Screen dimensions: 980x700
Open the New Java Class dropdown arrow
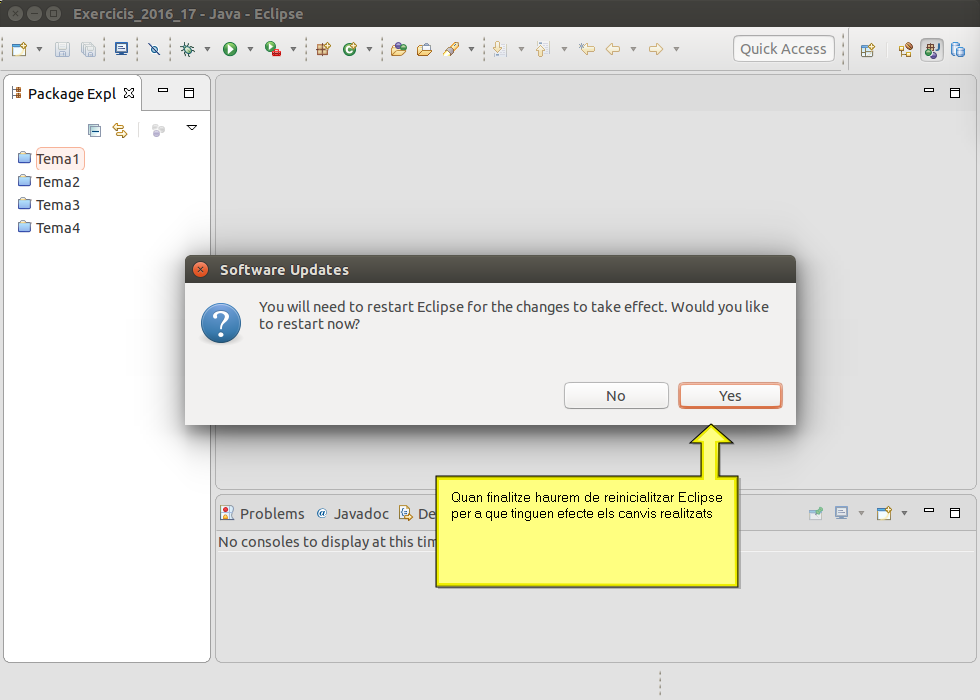[369, 49]
